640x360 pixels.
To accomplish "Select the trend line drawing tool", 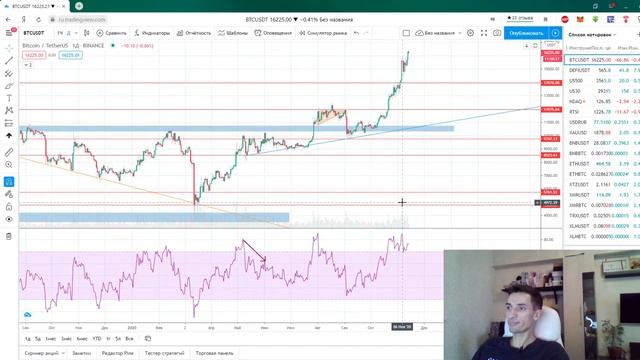I will 9,61.
